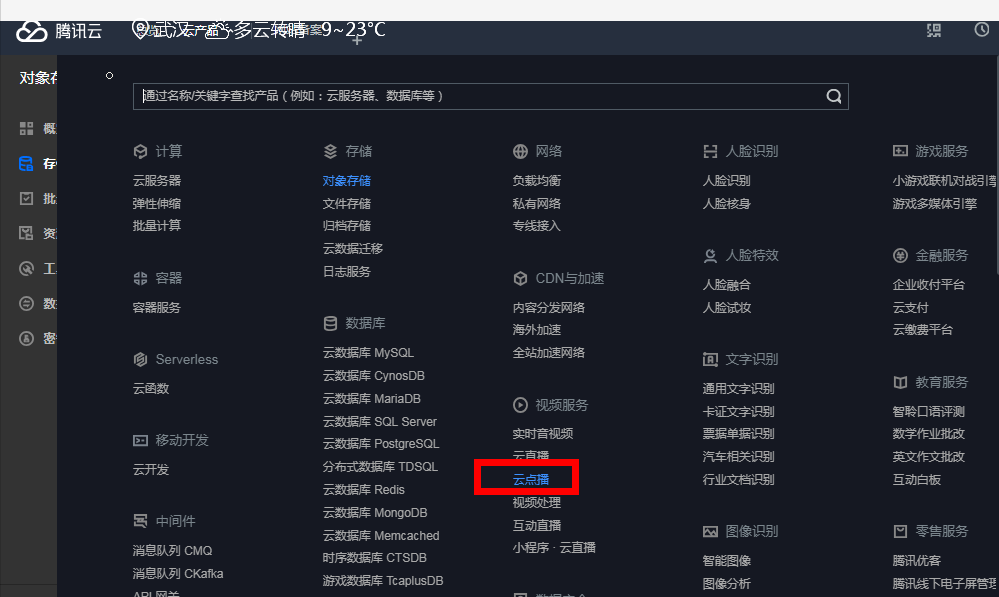Click the CDN与加速 cube icon
The image size is (999, 597).
pos(520,278)
